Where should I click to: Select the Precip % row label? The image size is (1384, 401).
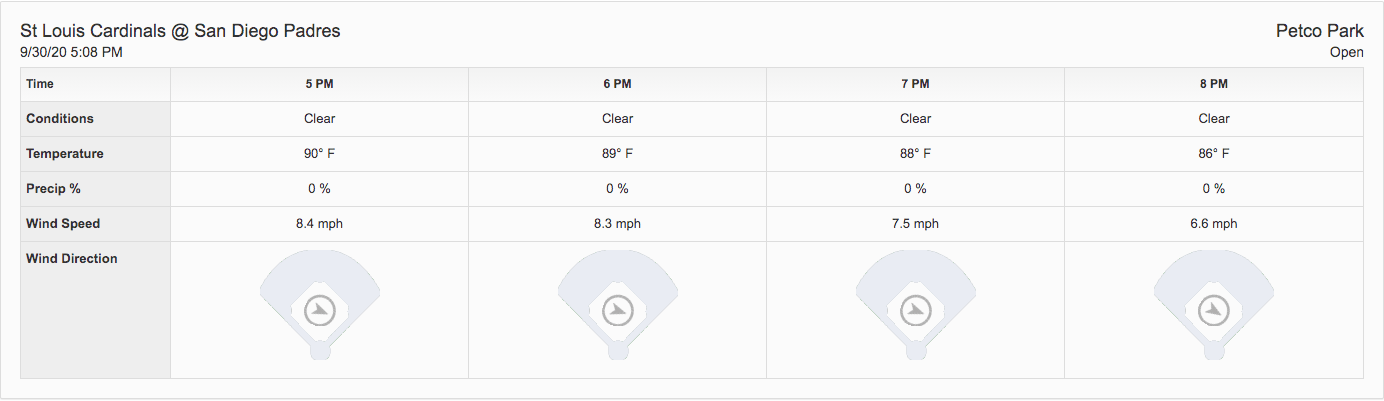point(53,188)
